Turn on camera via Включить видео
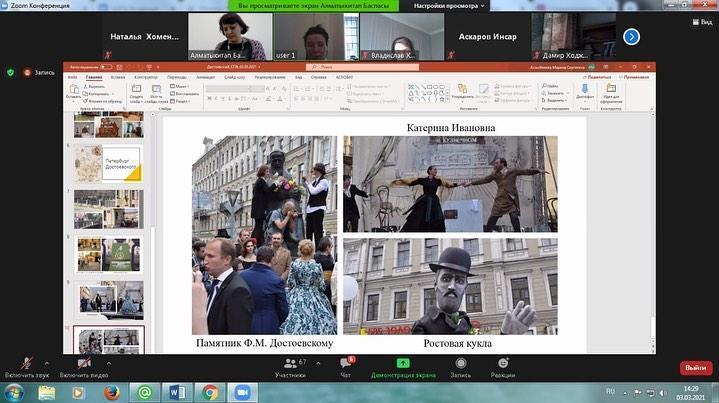This screenshot has width=719, height=403. pos(84,365)
